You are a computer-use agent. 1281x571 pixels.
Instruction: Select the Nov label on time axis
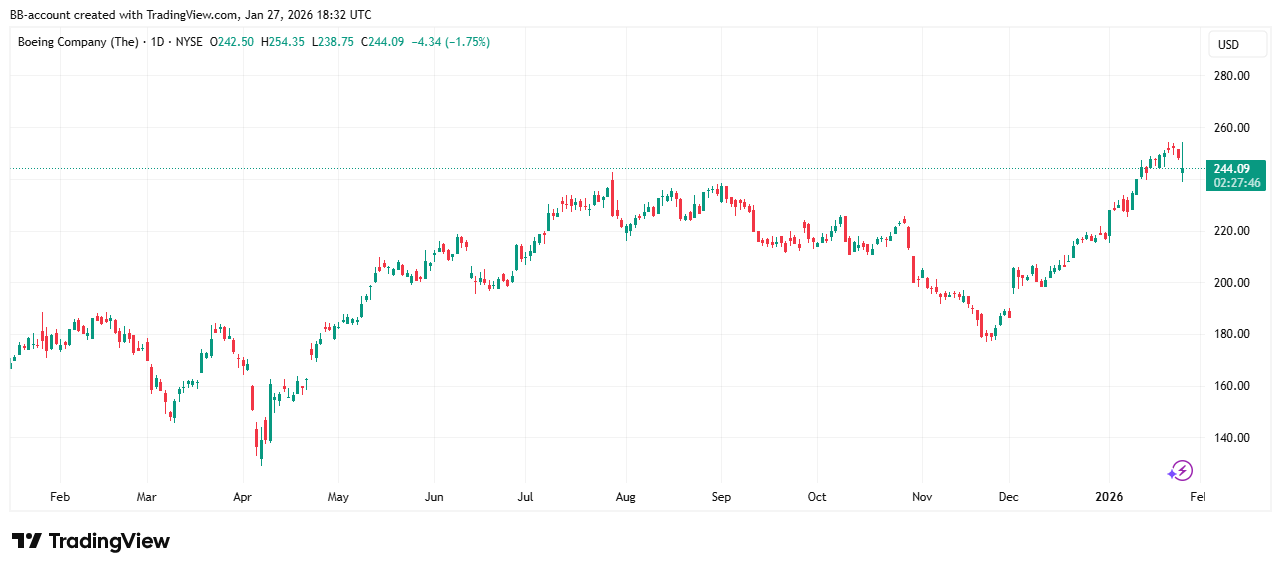coord(922,497)
